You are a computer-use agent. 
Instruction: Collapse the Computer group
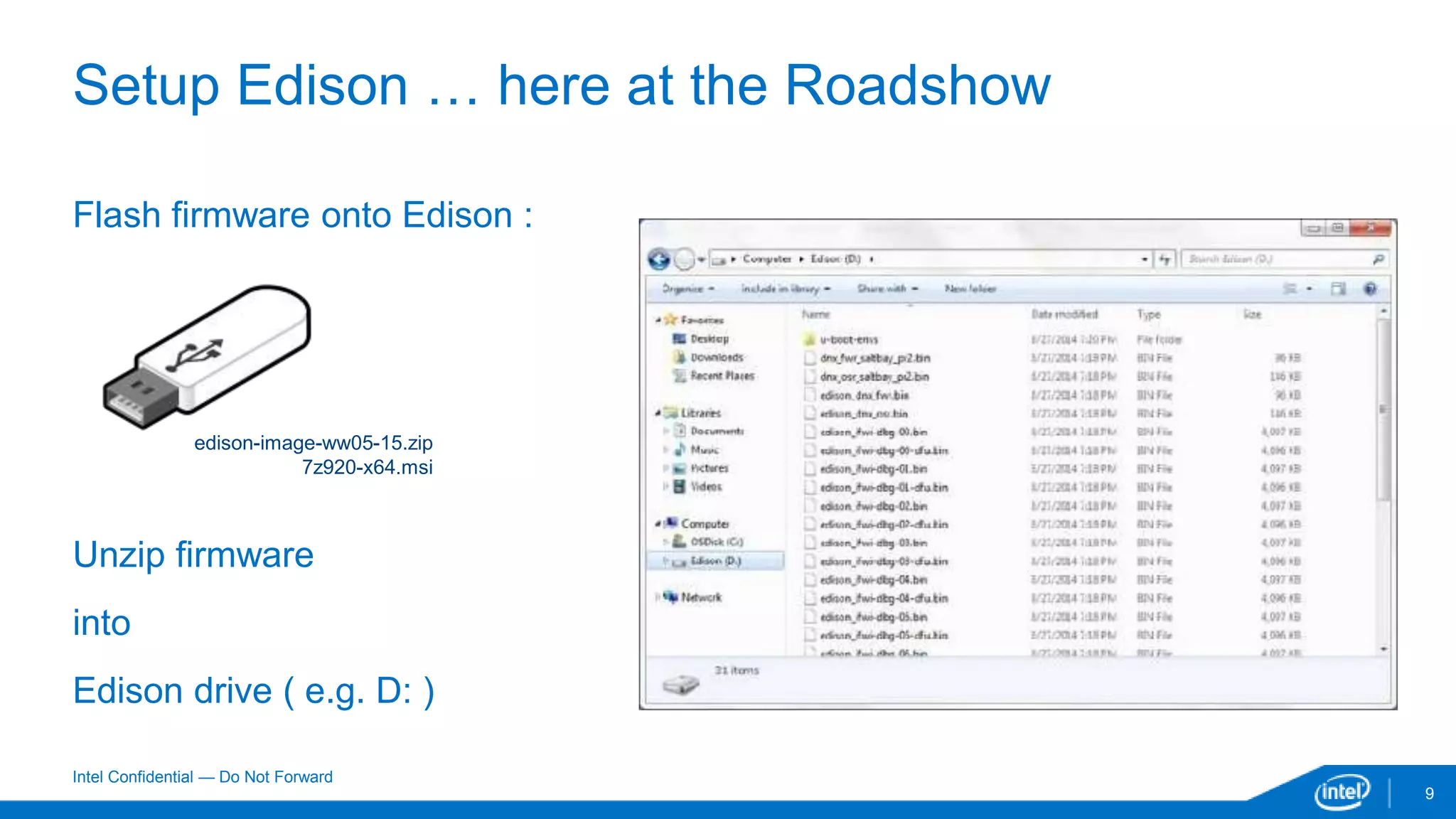click(x=658, y=523)
